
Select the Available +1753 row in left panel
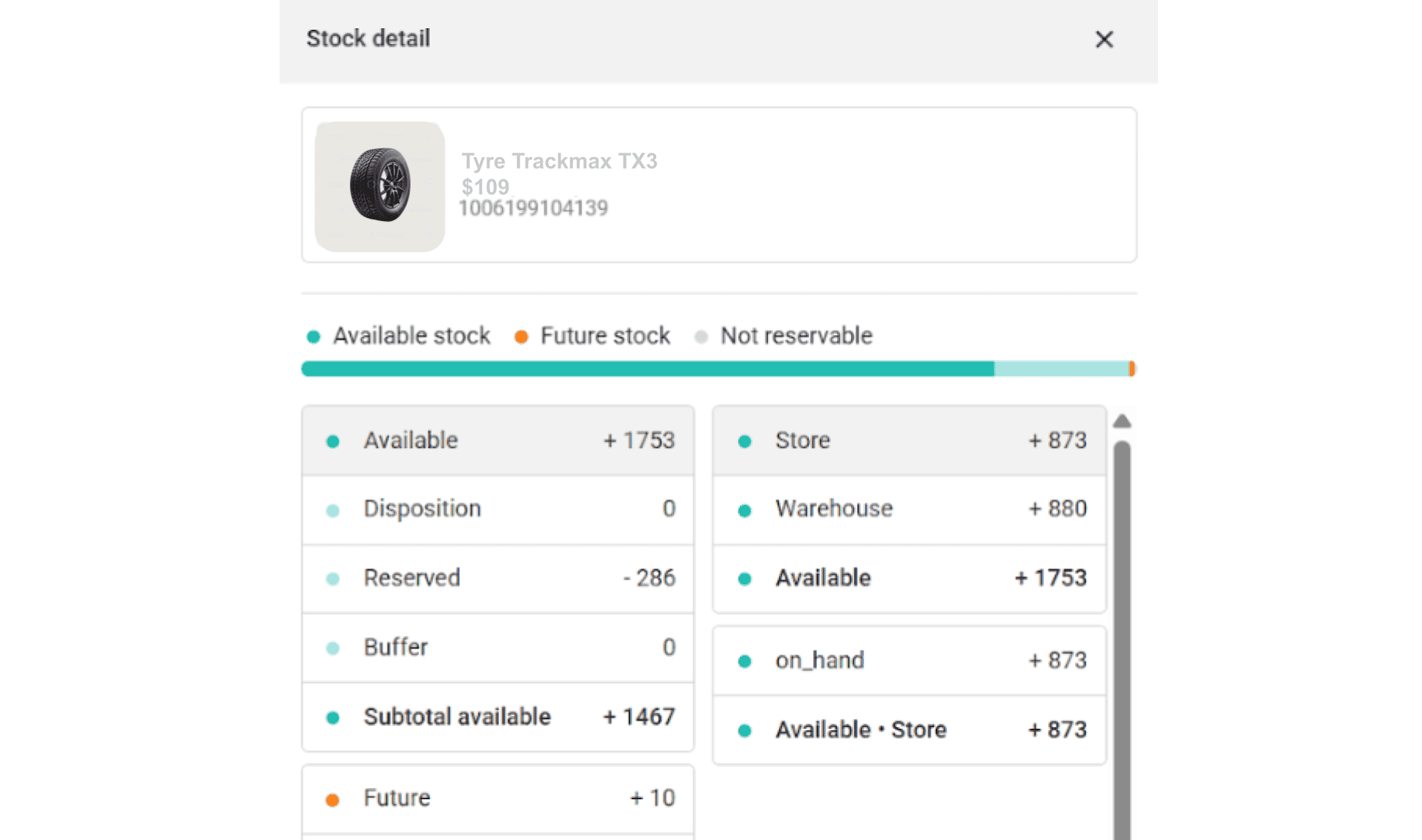497,440
